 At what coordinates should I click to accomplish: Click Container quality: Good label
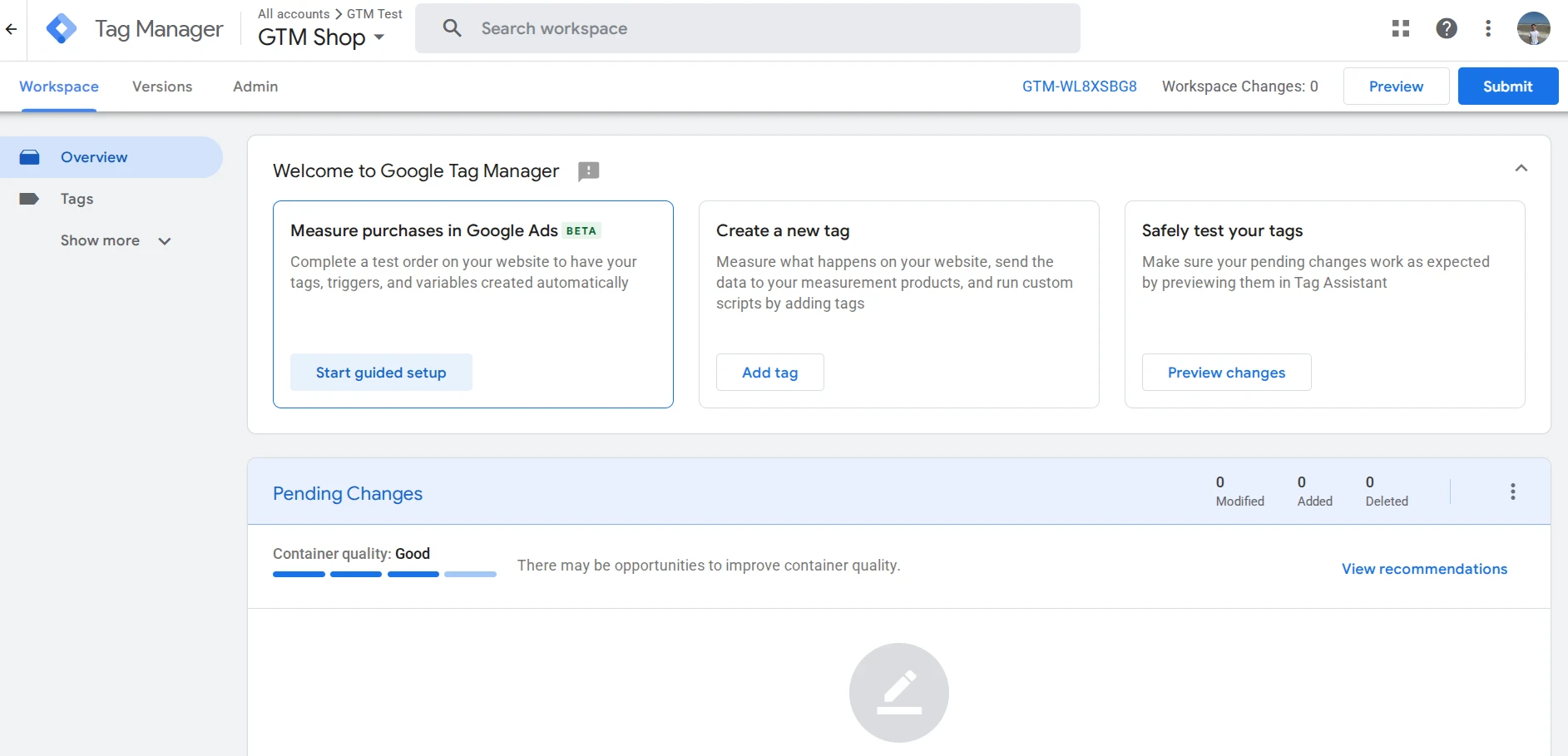pos(351,554)
